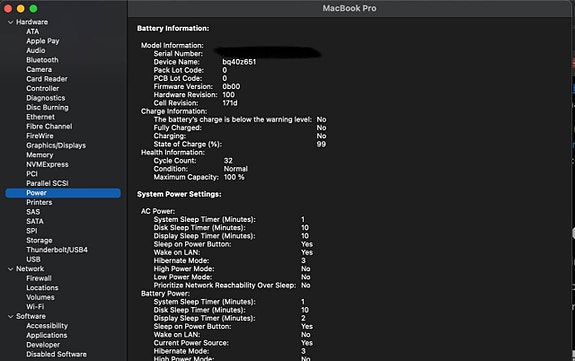This screenshot has width=575, height=361.
Task: Open Disabled Software entry
Action: 56,354
